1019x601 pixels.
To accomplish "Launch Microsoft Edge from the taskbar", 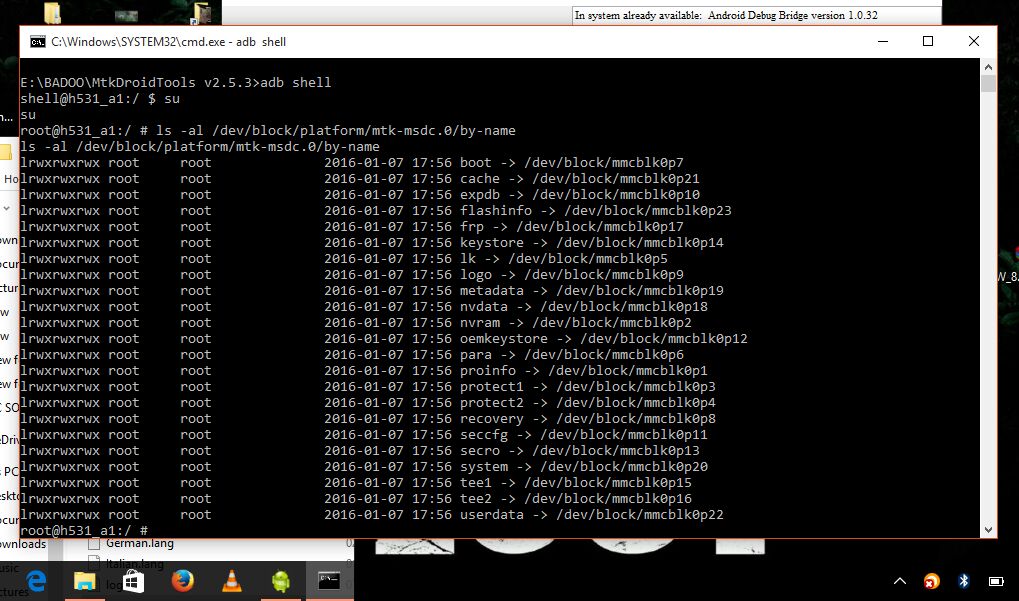I will click(x=37, y=581).
